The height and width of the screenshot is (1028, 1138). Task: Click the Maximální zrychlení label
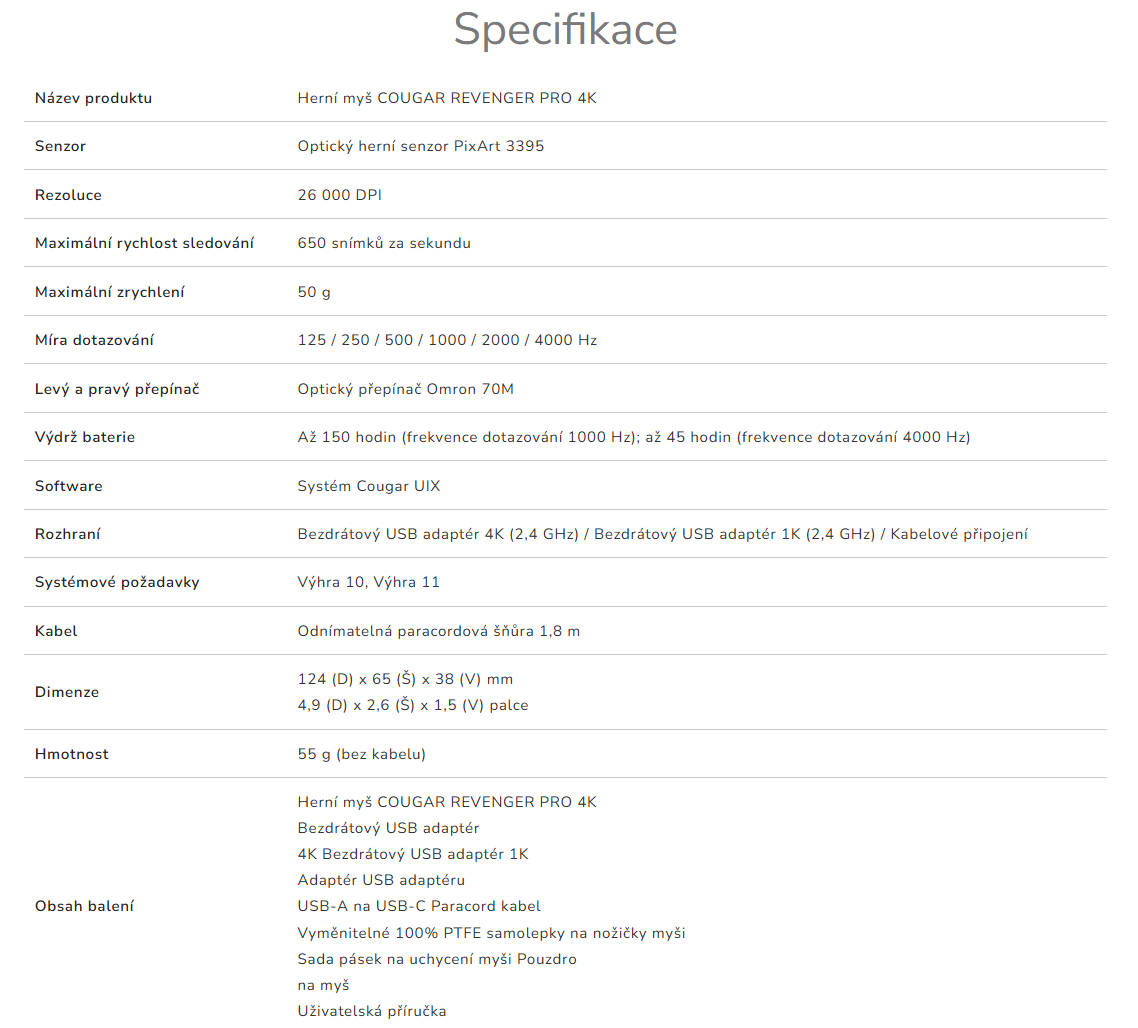tap(109, 292)
